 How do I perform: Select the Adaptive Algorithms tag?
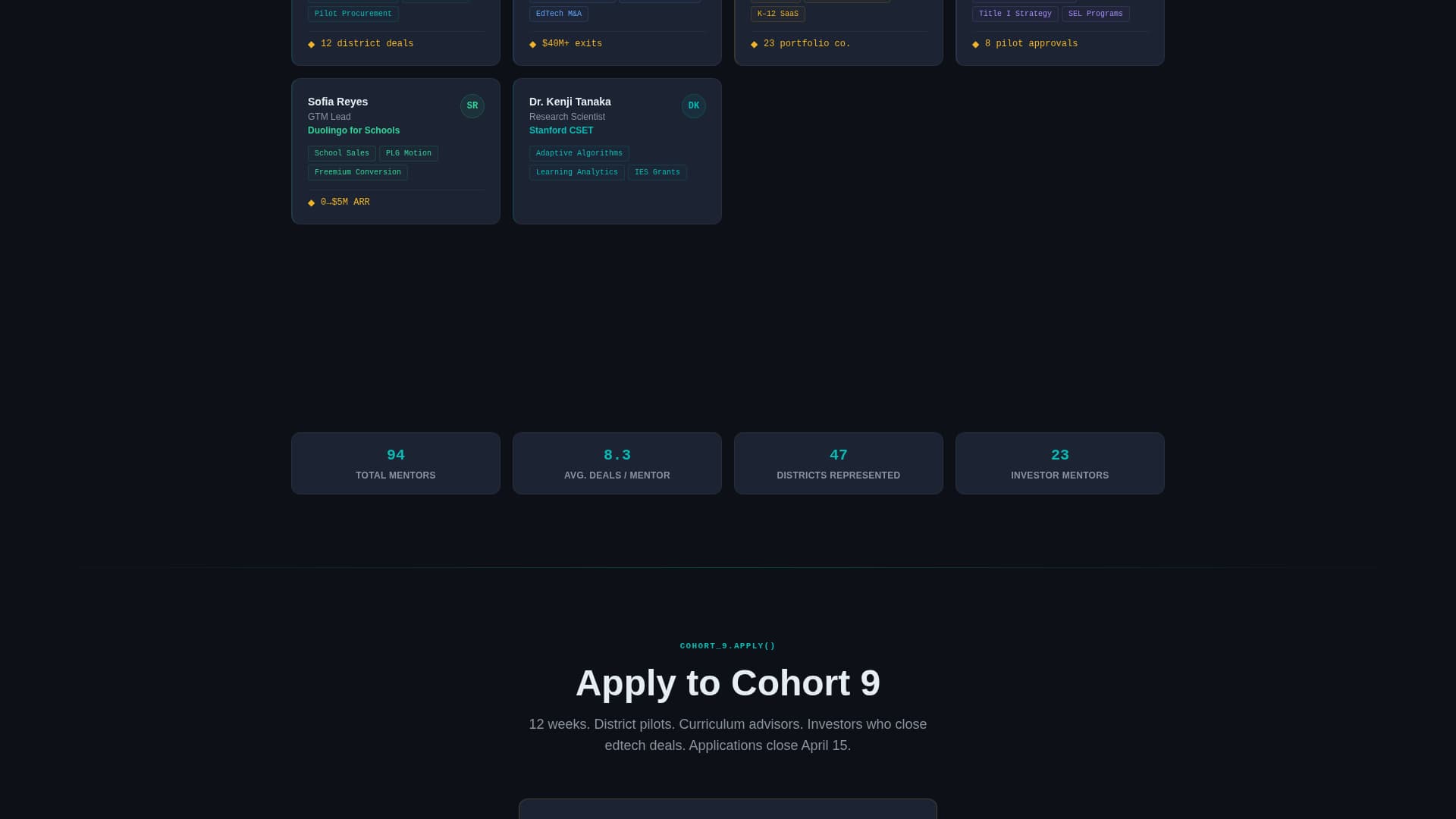pyautogui.click(x=579, y=153)
